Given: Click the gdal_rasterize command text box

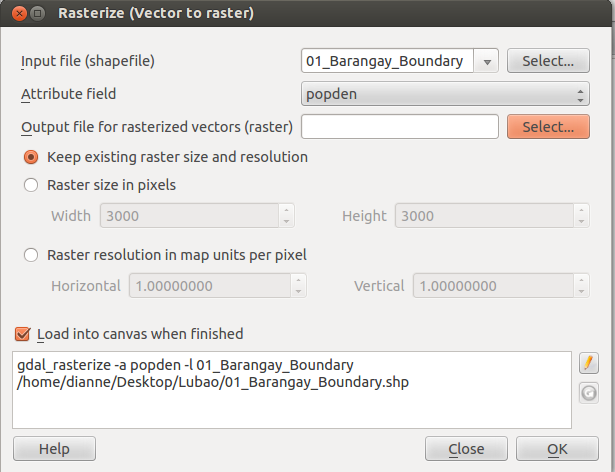Looking at the screenshot, I should (x=292, y=390).
